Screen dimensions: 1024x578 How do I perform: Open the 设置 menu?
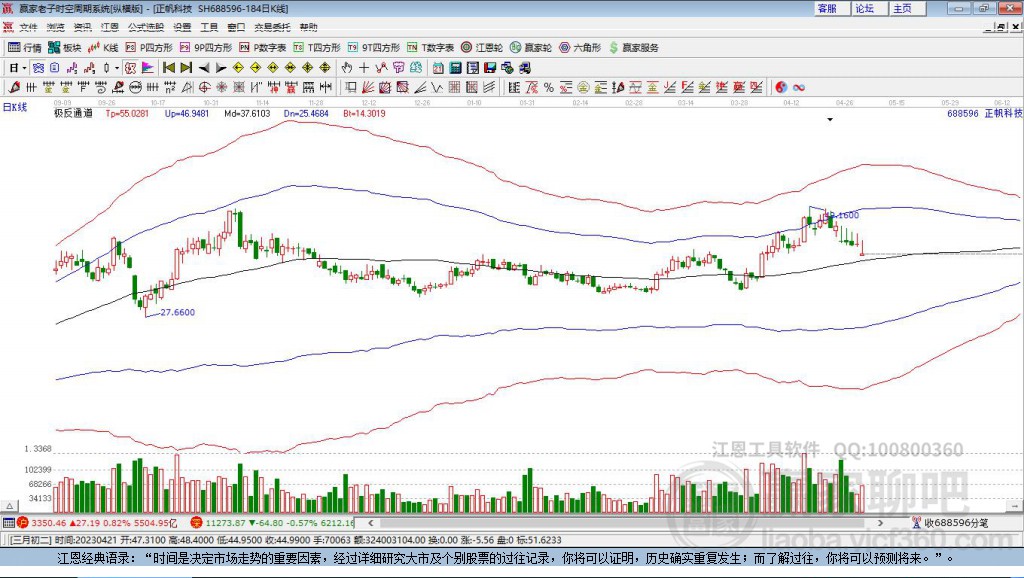pyautogui.click(x=182, y=27)
